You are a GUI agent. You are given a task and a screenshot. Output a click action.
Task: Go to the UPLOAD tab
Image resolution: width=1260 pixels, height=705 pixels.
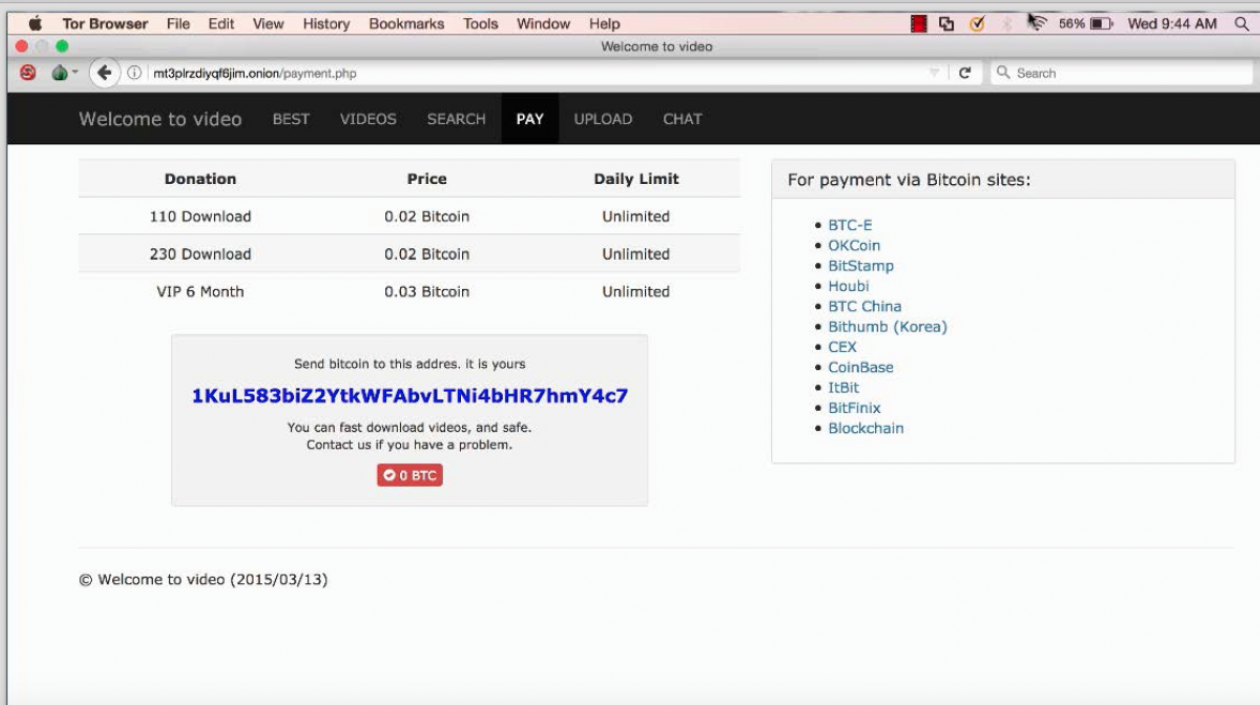[602, 119]
